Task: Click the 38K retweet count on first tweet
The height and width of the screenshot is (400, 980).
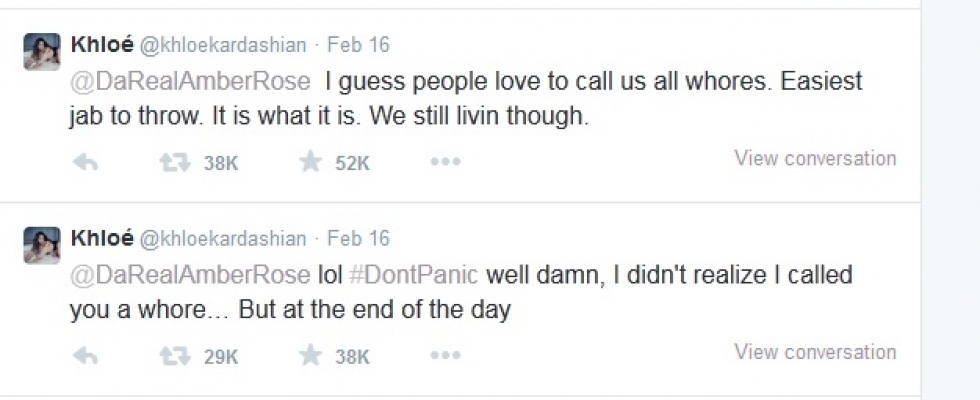Action: click(x=221, y=164)
